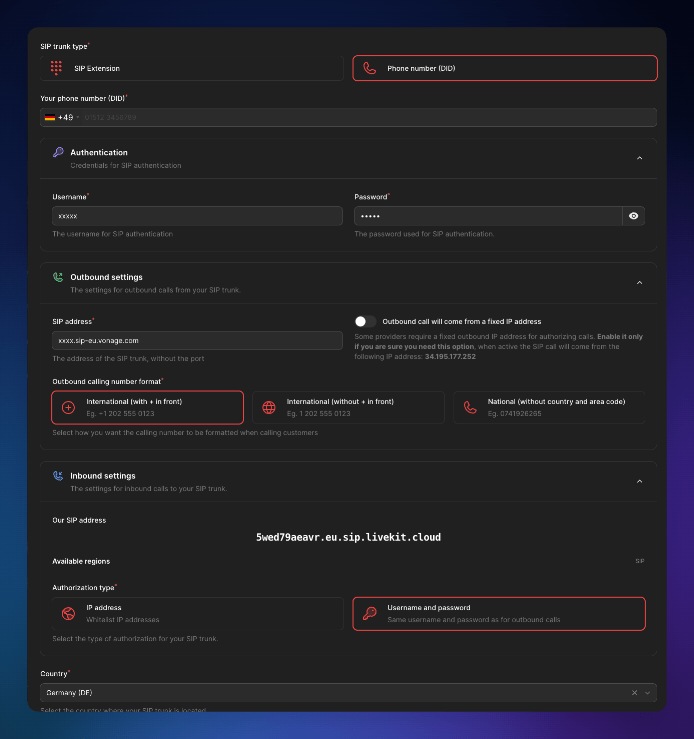Click the Authentication key icon
The width and height of the screenshot is (694, 739).
58,152
